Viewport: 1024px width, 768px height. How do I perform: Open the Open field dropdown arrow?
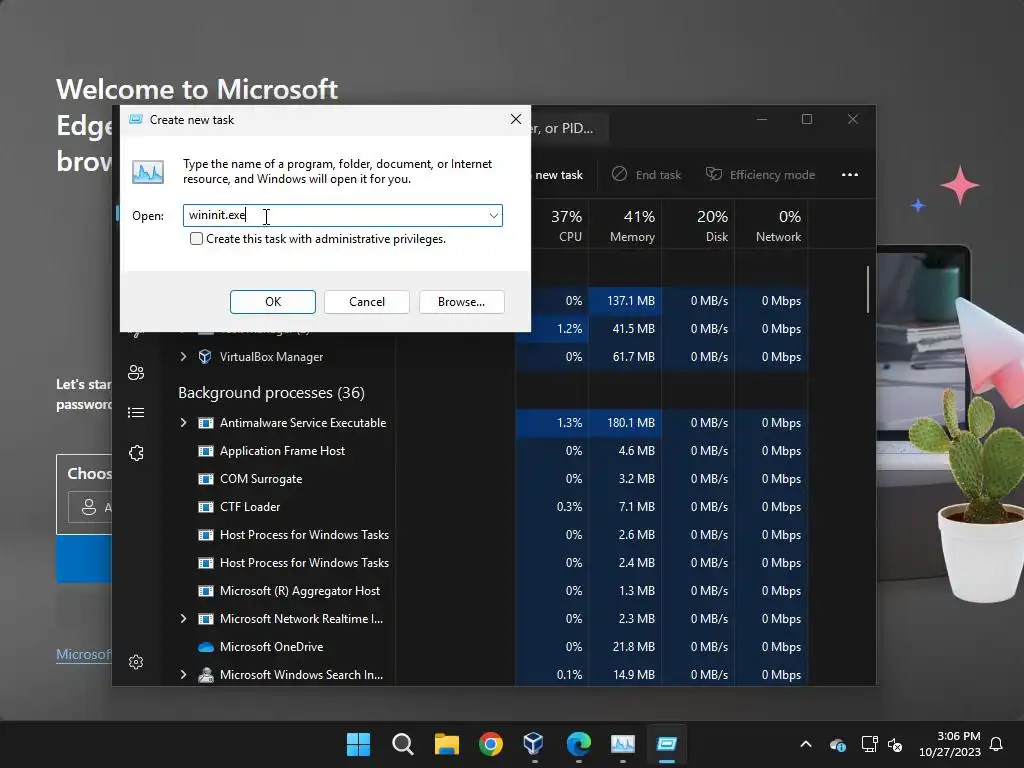coord(494,216)
